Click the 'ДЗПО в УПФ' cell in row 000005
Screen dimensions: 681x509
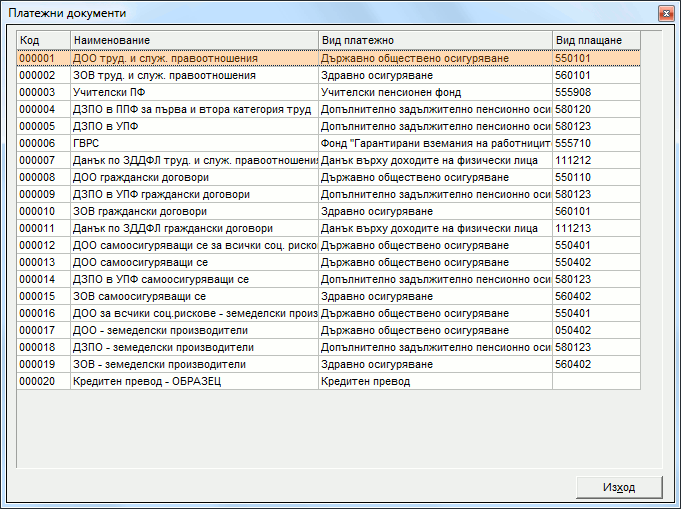(194, 126)
